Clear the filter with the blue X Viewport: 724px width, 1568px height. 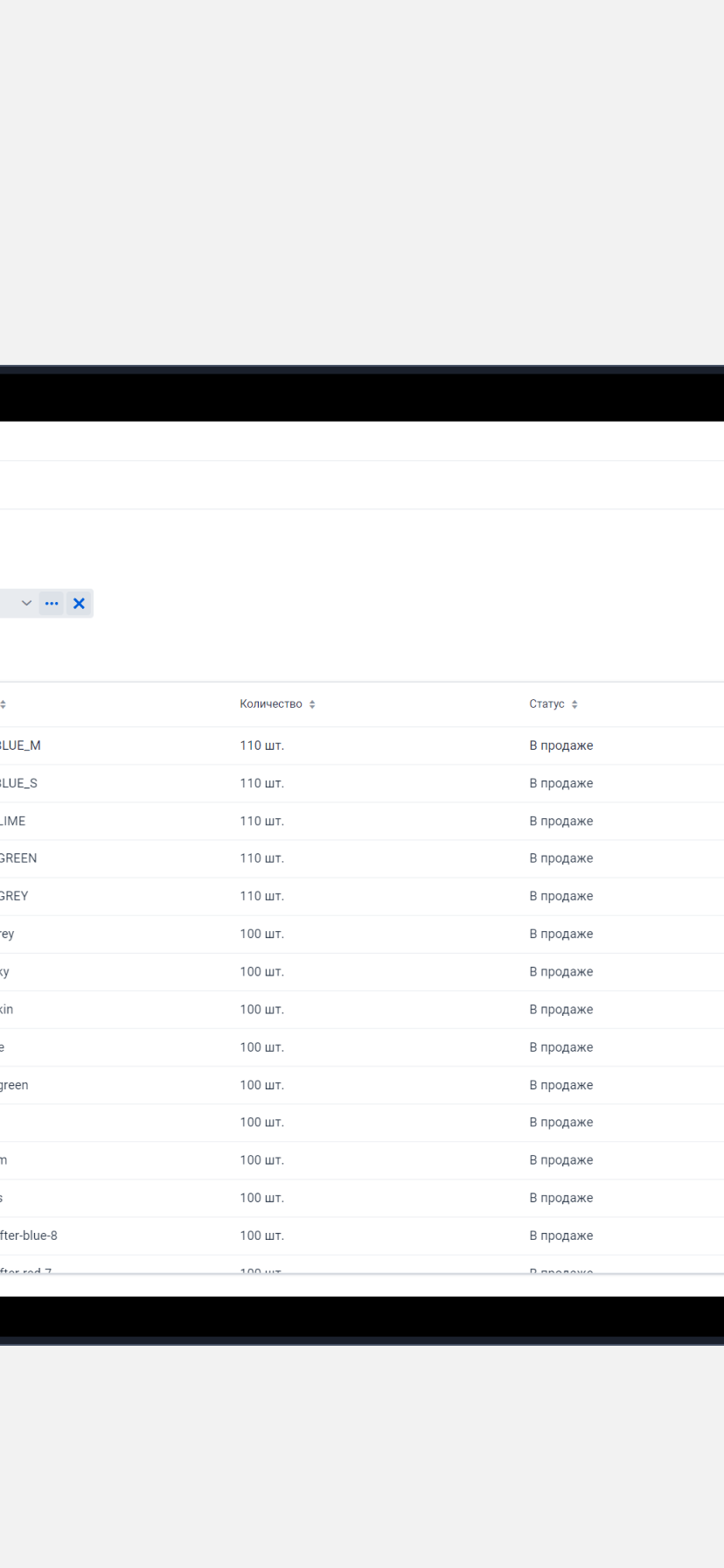tap(79, 604)
